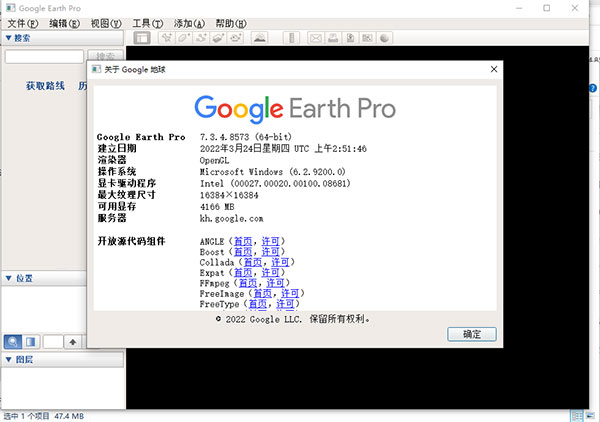Click the build date 2022年3月24日 text
Image resolution: width=600 pixels, height=422 pixels.
pyautogui.click(x=283, y=148)
